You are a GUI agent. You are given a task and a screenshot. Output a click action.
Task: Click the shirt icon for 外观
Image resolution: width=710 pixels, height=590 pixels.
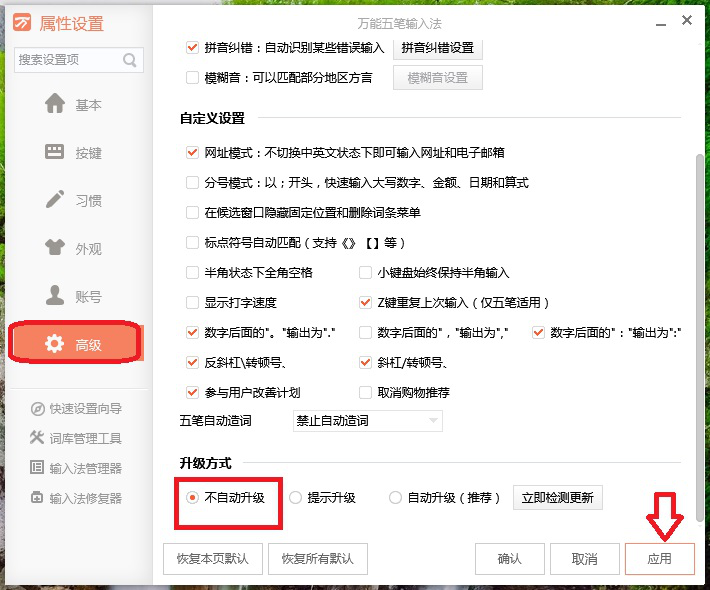[x=55, y=247]
